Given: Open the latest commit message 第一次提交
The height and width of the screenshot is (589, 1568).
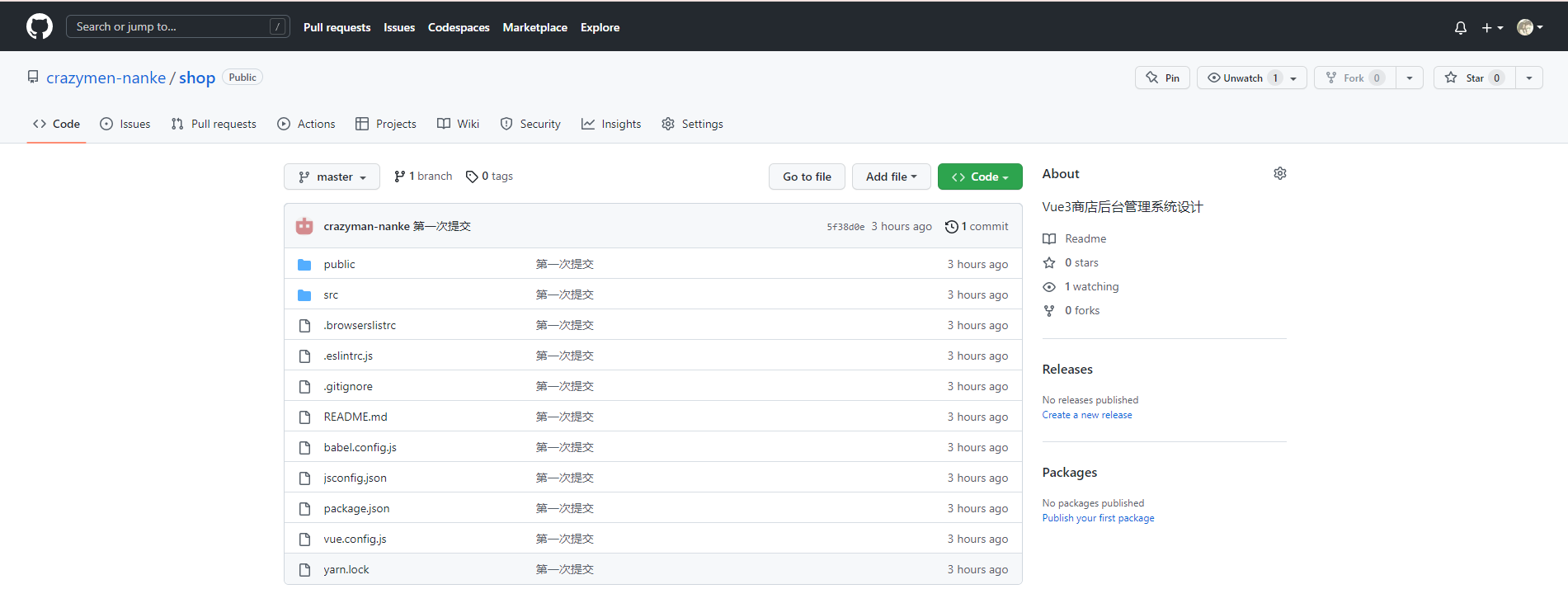Looking at the screenshot, I should click(x=442, y=226).
